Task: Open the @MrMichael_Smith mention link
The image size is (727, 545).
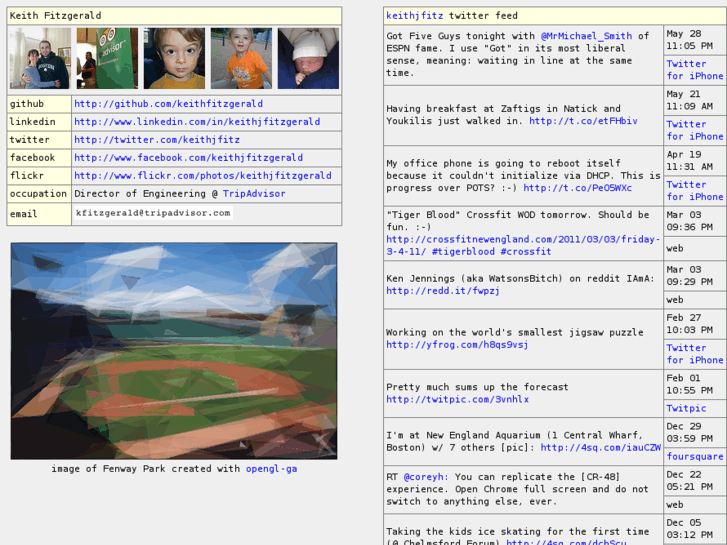Action: [x=586, y=36]
